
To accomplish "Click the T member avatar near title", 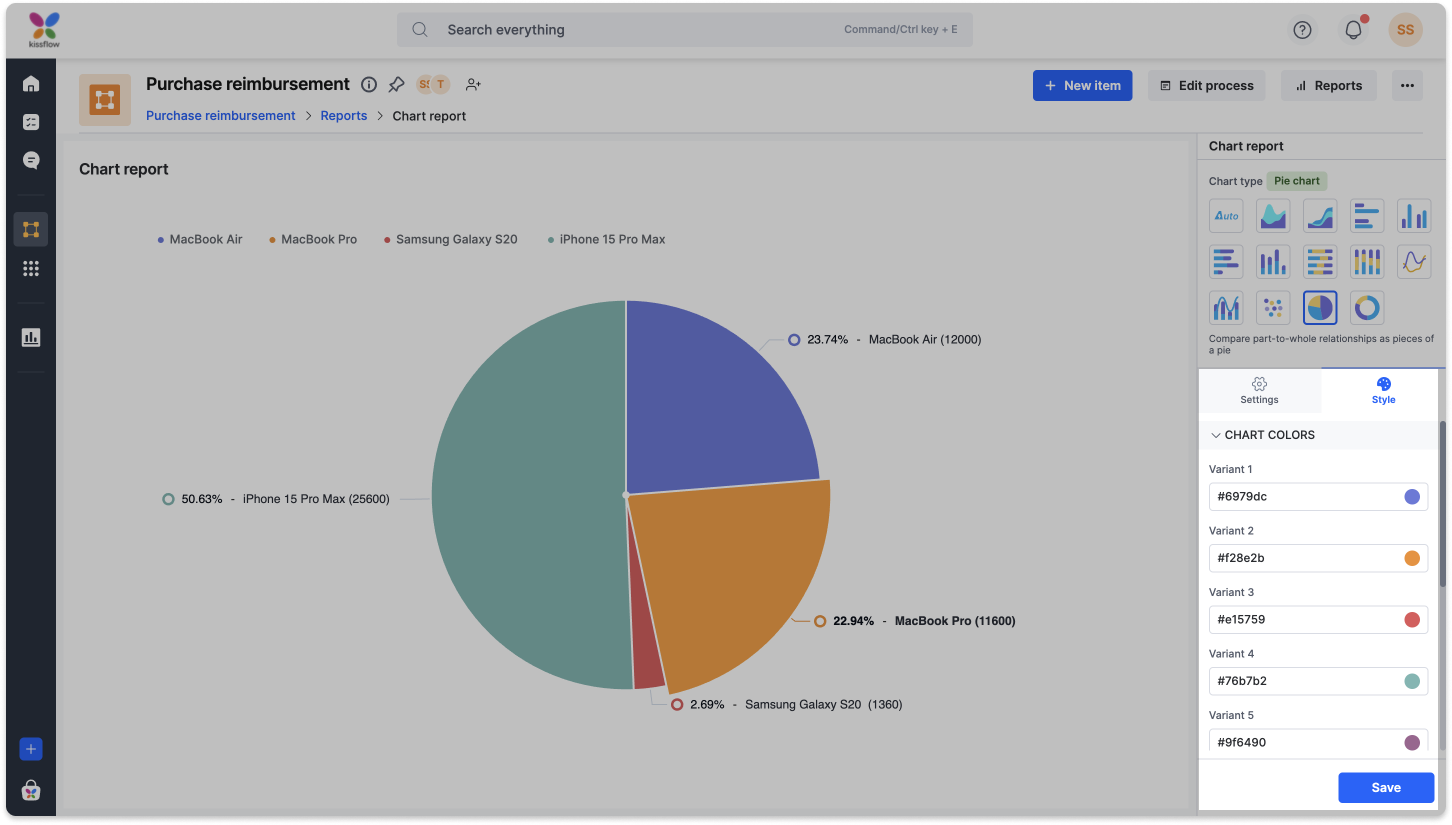I will coord(440,85).
